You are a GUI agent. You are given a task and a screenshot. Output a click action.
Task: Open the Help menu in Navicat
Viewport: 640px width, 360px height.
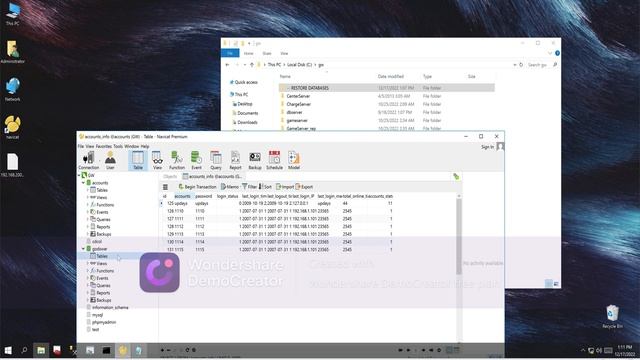pos(145,146)
